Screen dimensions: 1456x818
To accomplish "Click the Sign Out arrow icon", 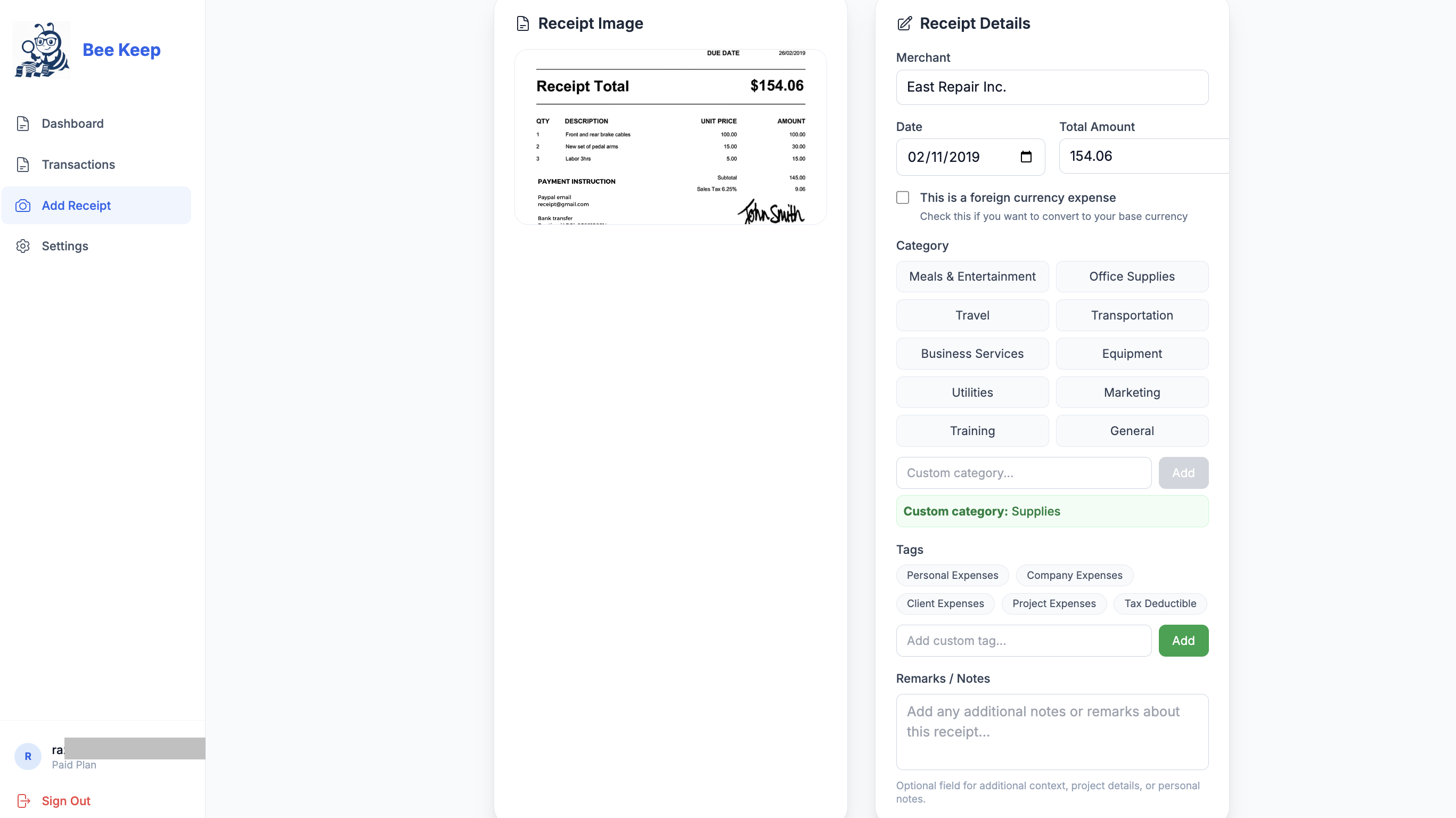I will coord(23,800).
